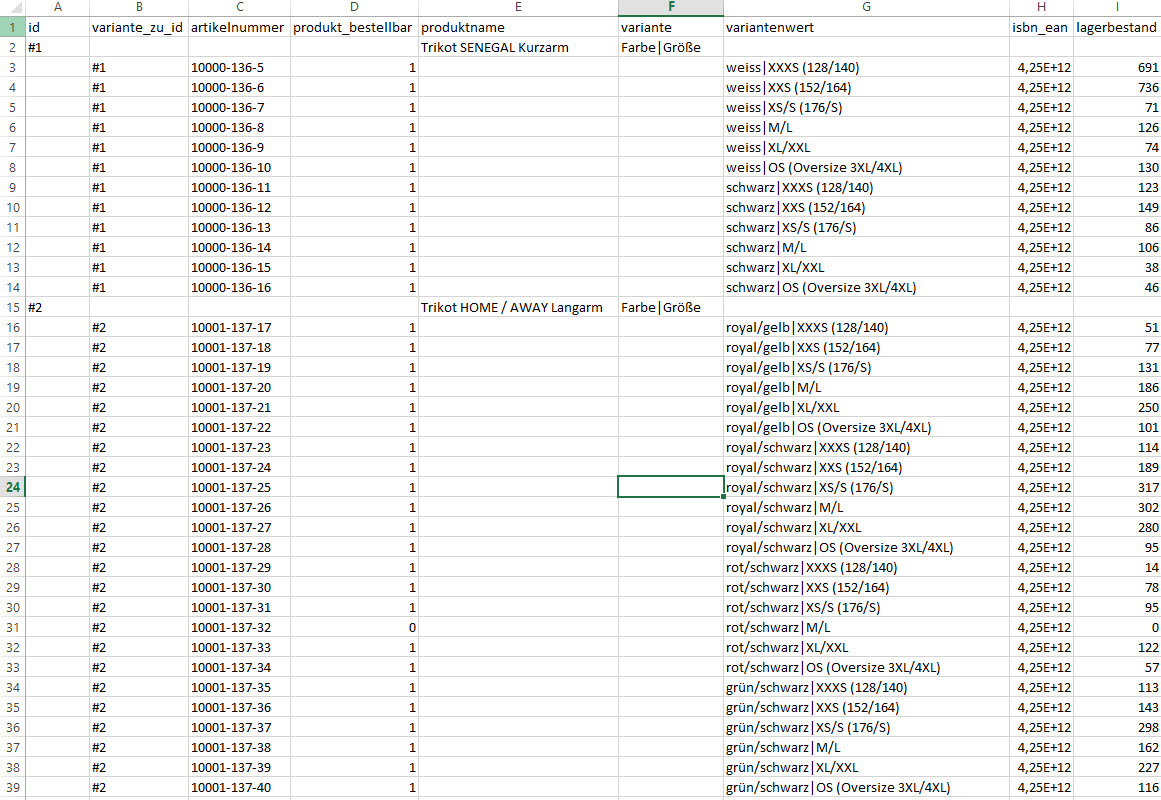Click the isbn_ean 4,25E+12 cell in row 3
The height and width of the screenshot is (800, 1161).
(1041, 67)
